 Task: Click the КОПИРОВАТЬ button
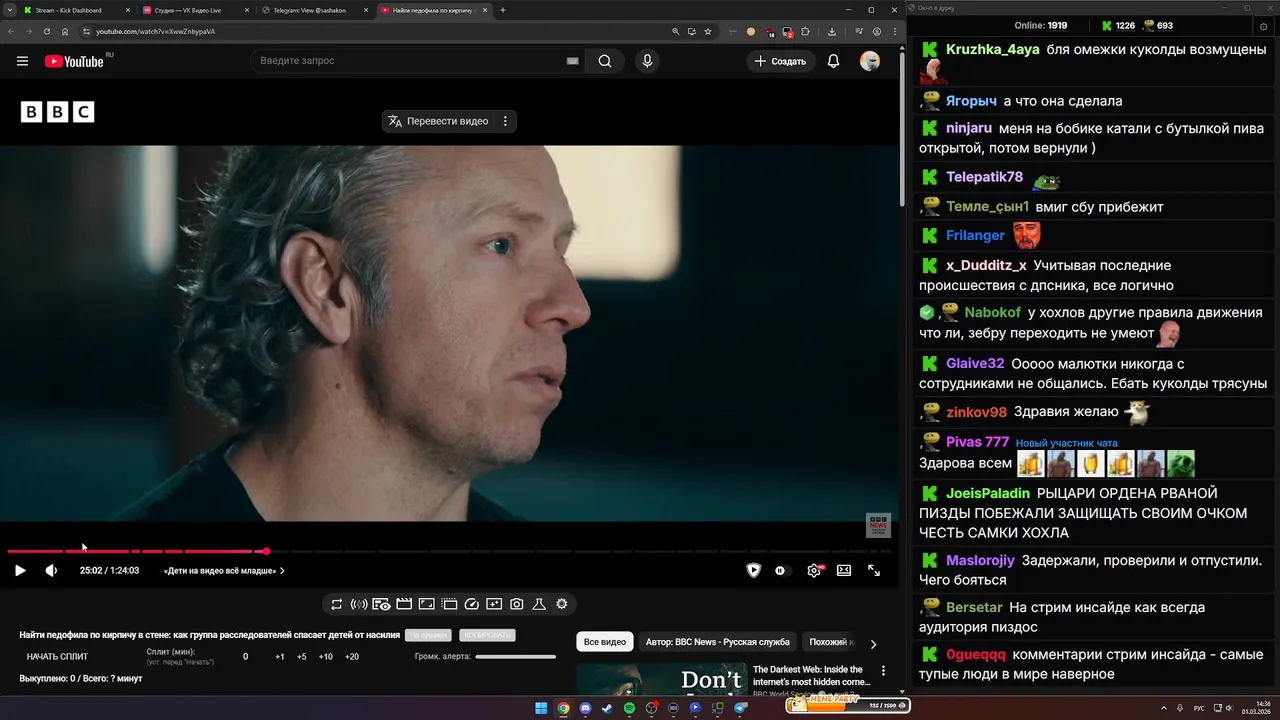click(x=487, y=635)
